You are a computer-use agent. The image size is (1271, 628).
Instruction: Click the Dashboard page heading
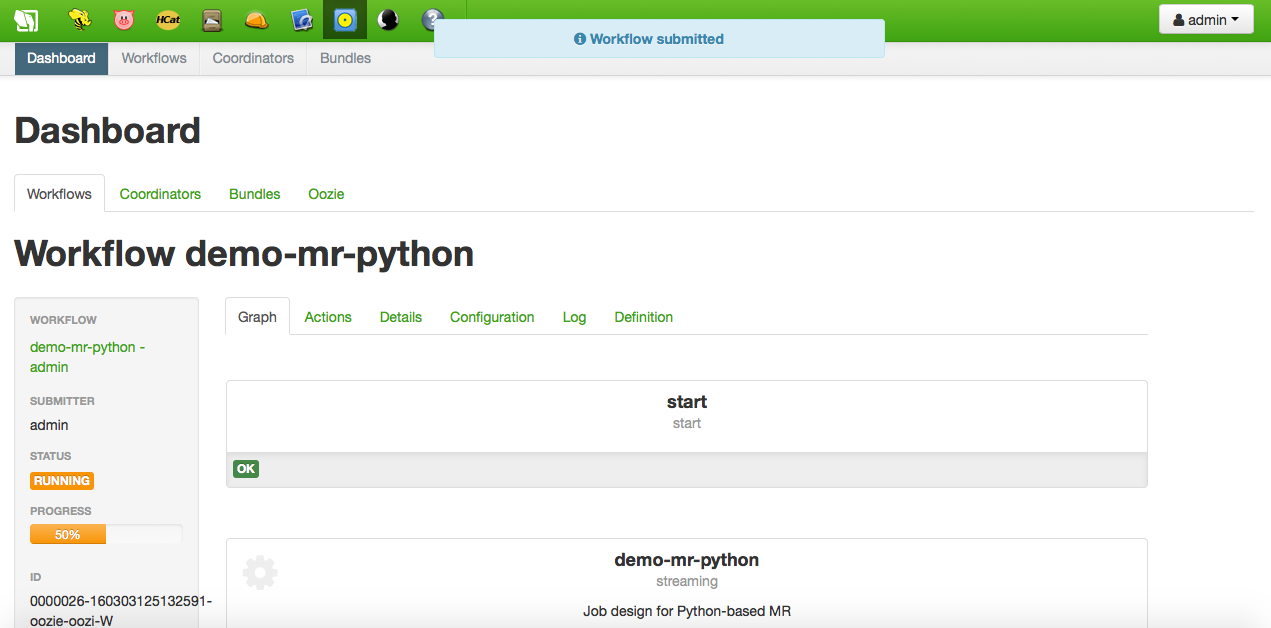(x=108, y=131)
